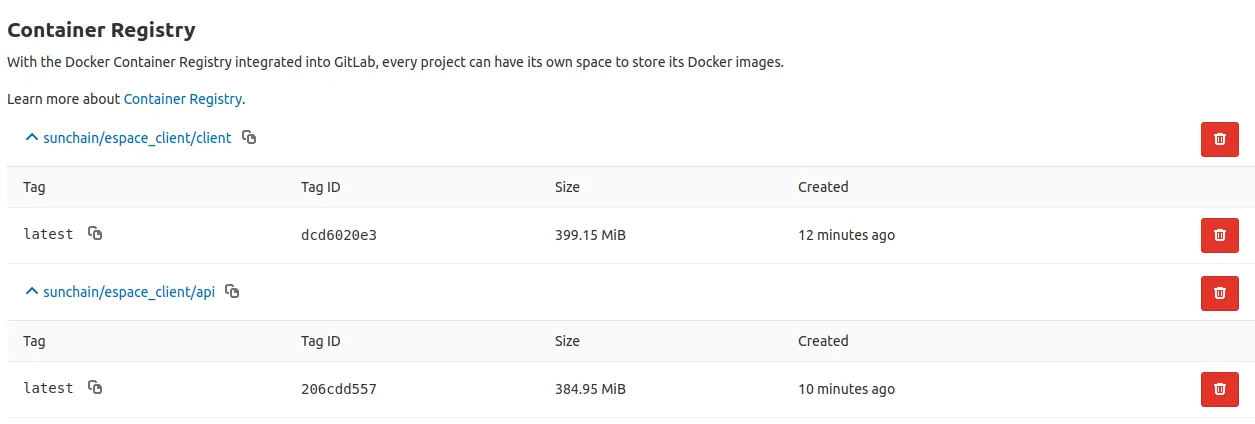Click the Created header in client table
Image resolution: width=1255 pixels, height=424 pixels.
[x=822, y=187]
